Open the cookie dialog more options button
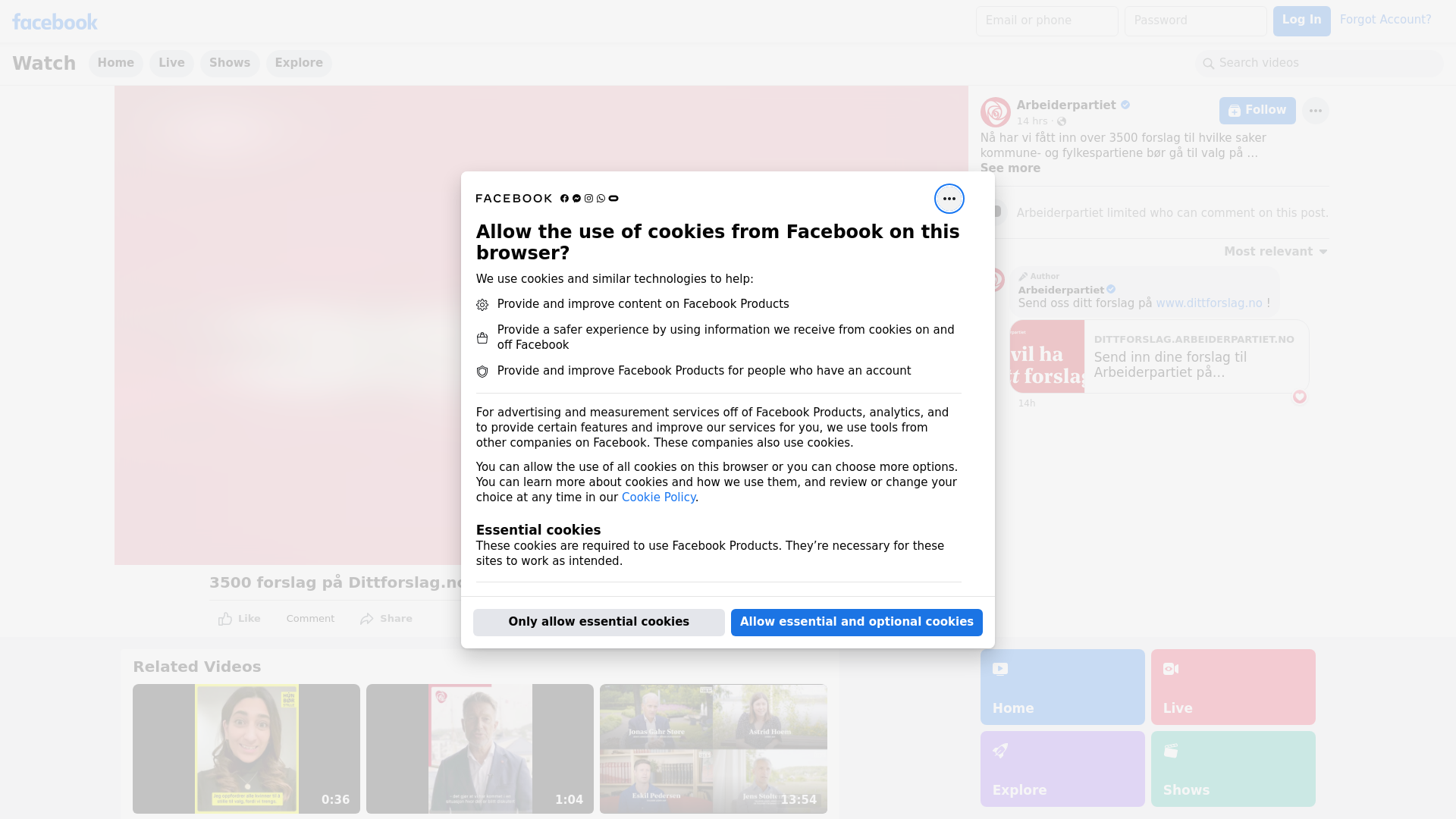 point(949,199)
